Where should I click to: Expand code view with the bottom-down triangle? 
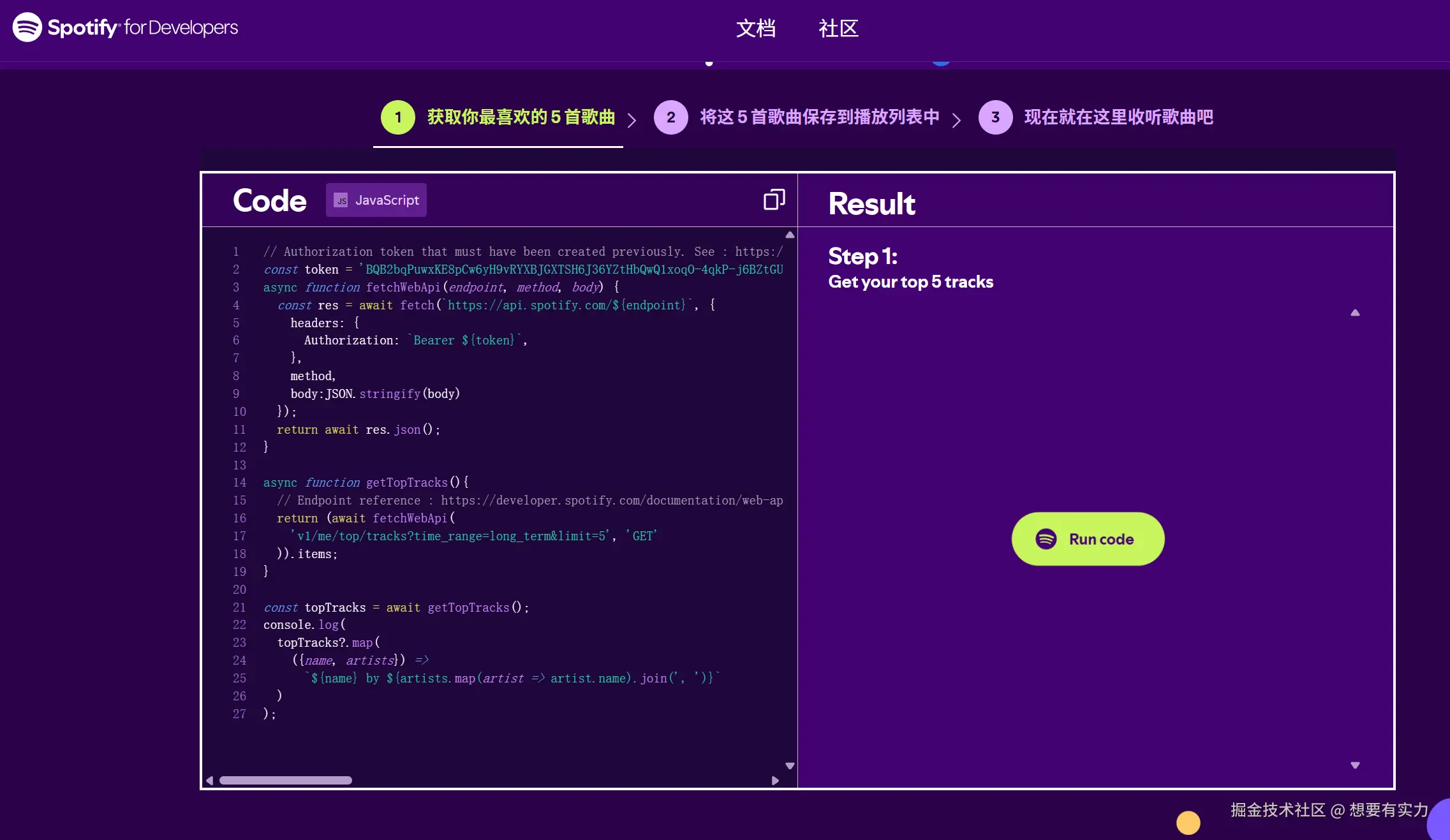(789, 765)
